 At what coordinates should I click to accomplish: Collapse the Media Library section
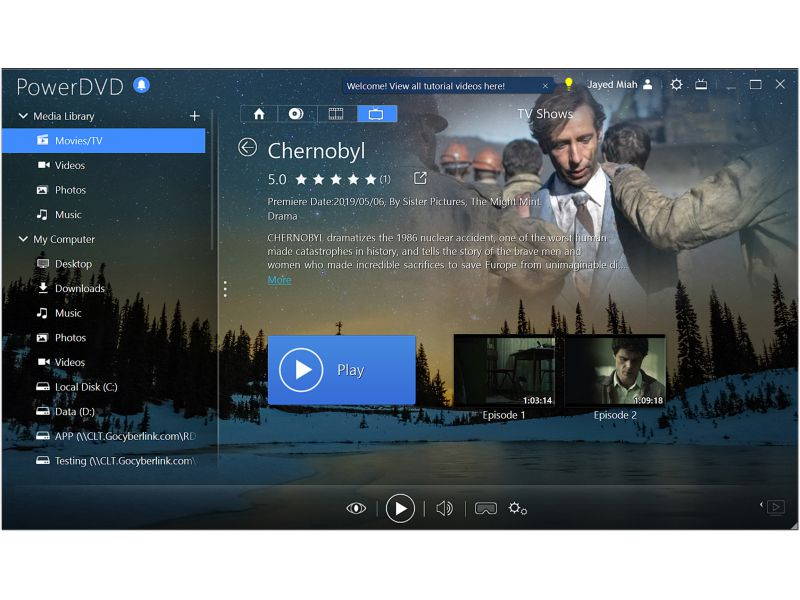[22, 116]
